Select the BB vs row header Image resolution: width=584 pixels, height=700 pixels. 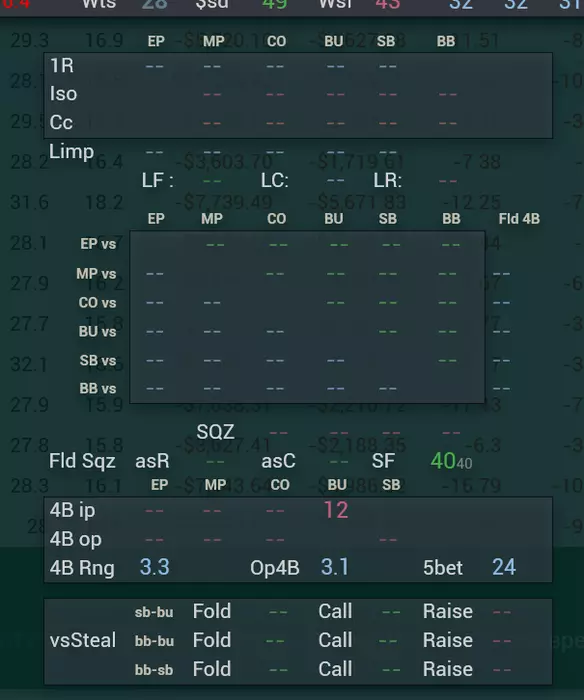[98, 388]
